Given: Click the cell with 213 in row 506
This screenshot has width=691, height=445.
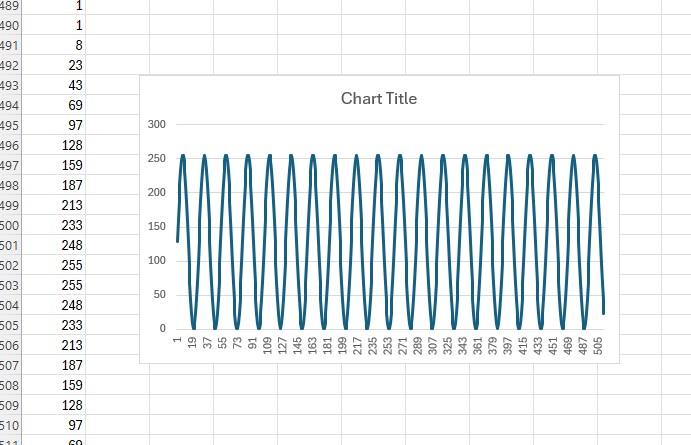Looking at the screenshot, I should pos(55,345).
